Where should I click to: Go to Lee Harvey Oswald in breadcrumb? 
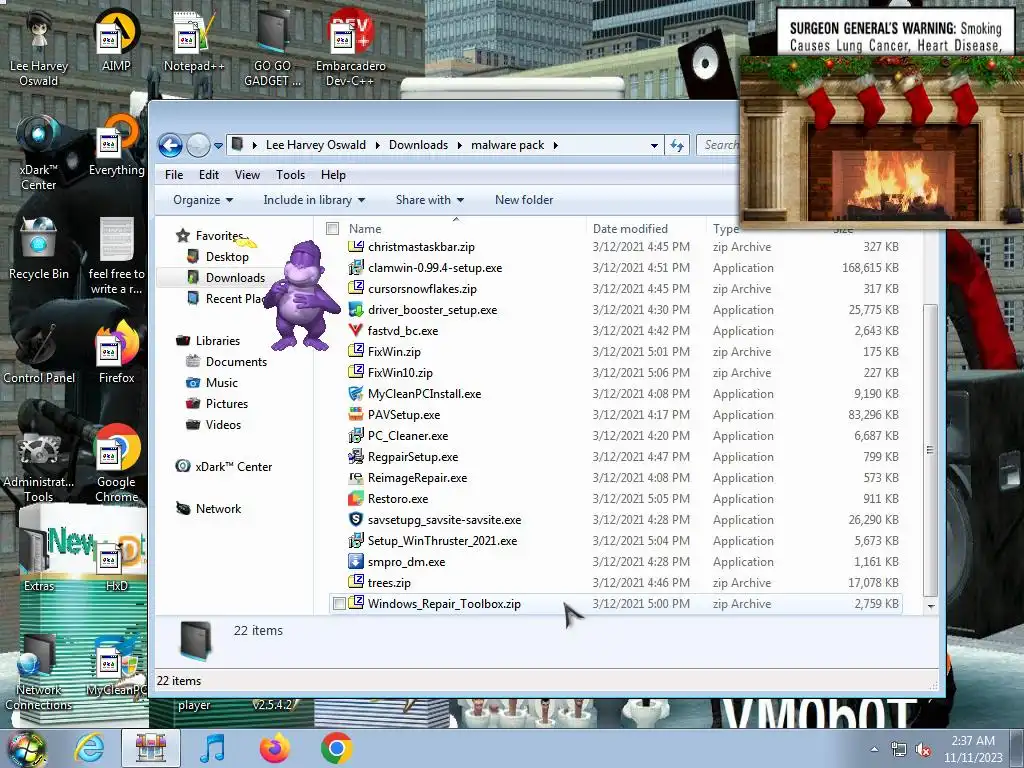315,145
